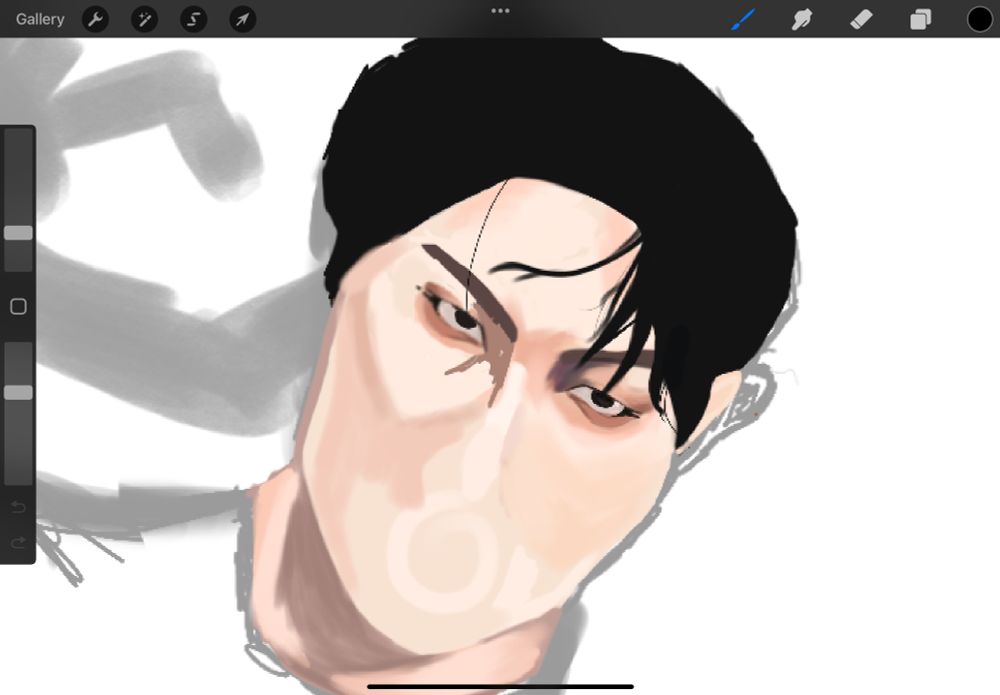
Task: Select the Eraser tool
Action: pos(862,19)
